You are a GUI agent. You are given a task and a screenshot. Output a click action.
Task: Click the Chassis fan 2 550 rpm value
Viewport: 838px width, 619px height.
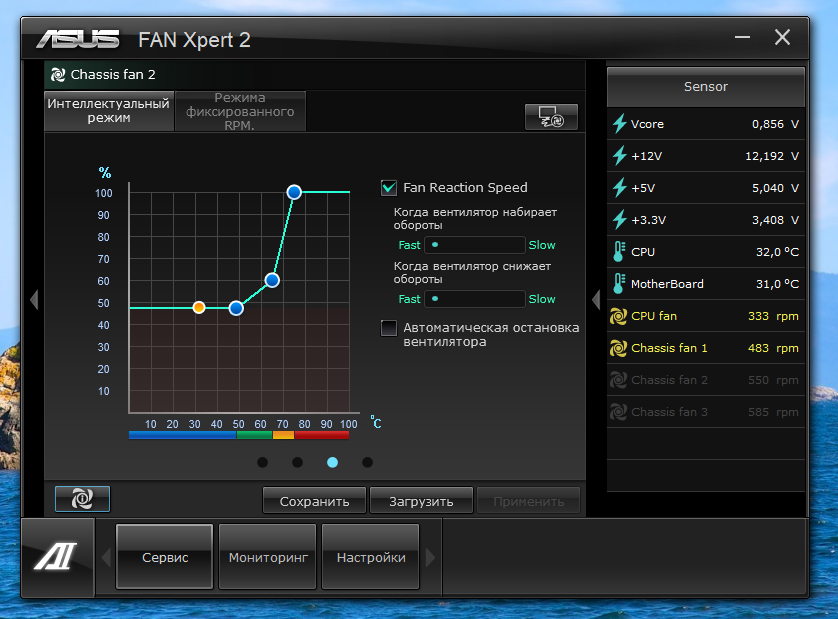click(x=773, y=380)
